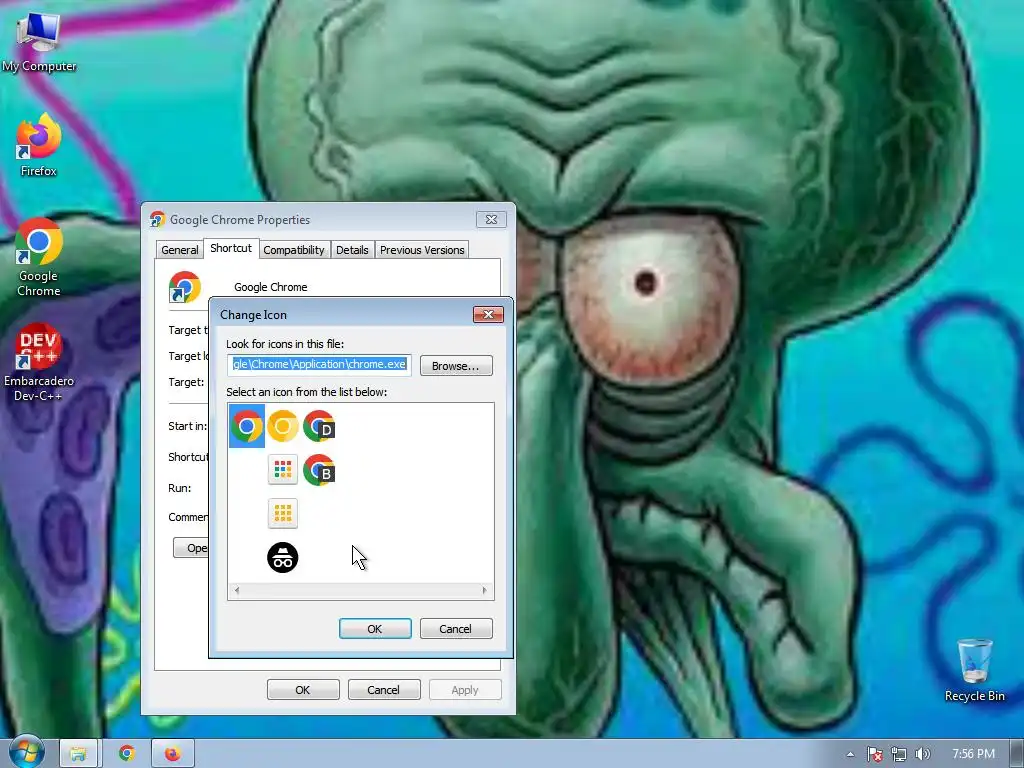1024x768 pixels.
Task: Click Browse to find another icon file
Action: (x=456, y=366)
